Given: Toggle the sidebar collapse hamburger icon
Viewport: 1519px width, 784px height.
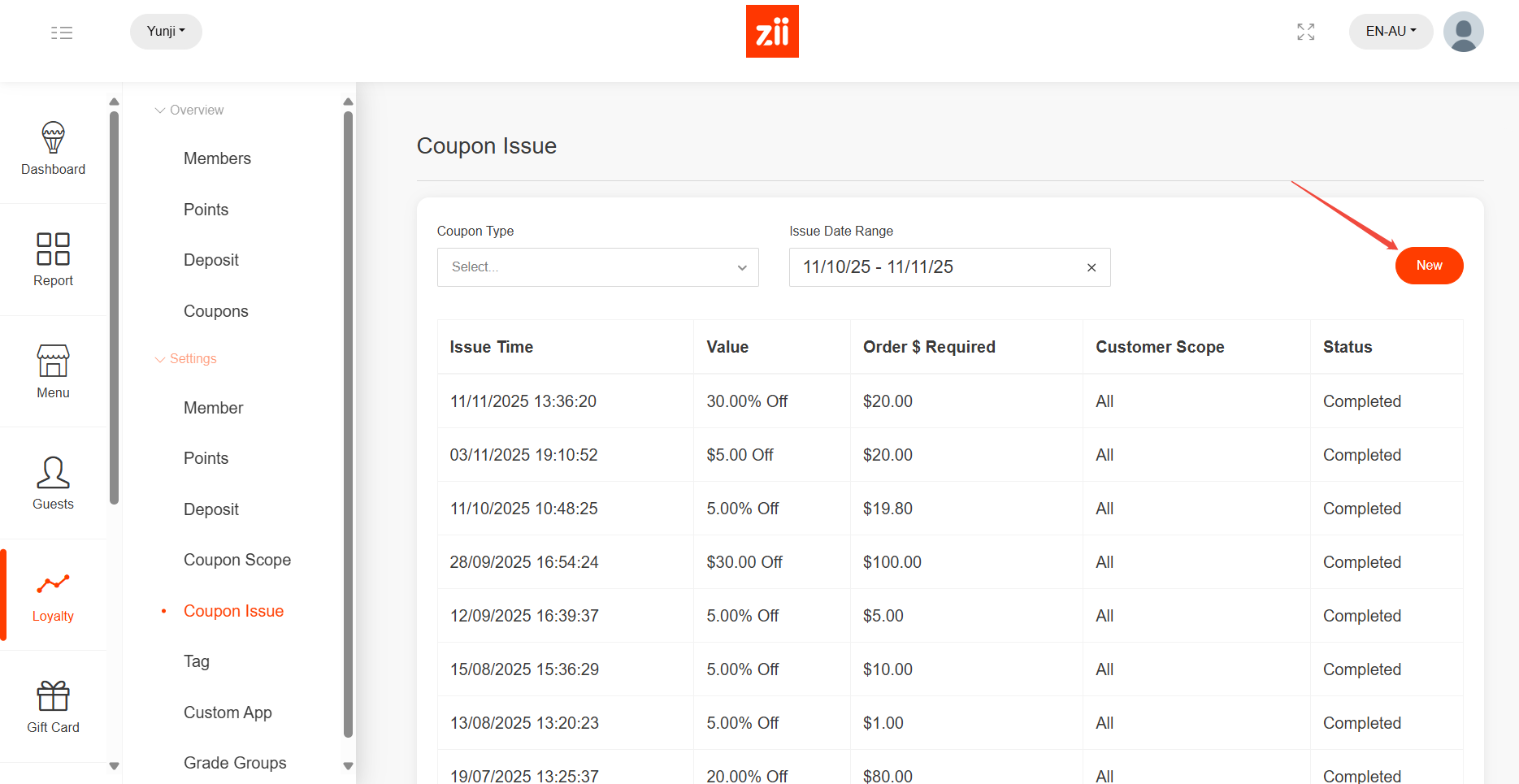Looking at the screenshot, I should pos(62,32).
